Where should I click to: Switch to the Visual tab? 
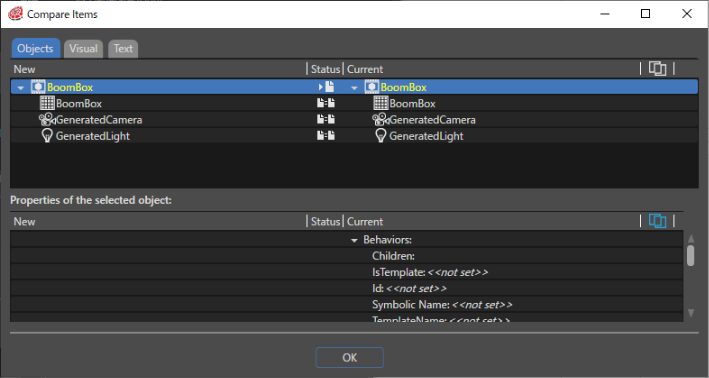click(x=83, y=48)
